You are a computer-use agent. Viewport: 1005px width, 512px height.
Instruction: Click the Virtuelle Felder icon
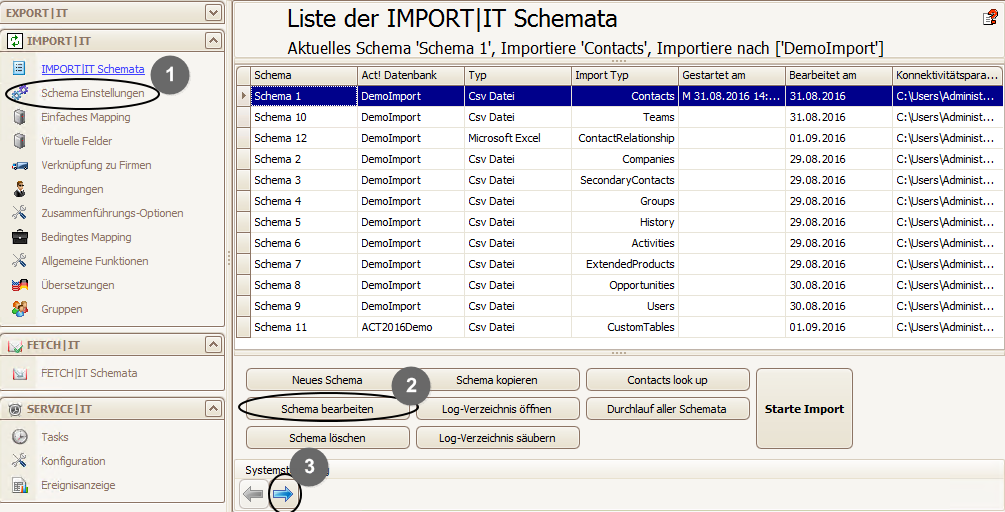click(19, 141)
